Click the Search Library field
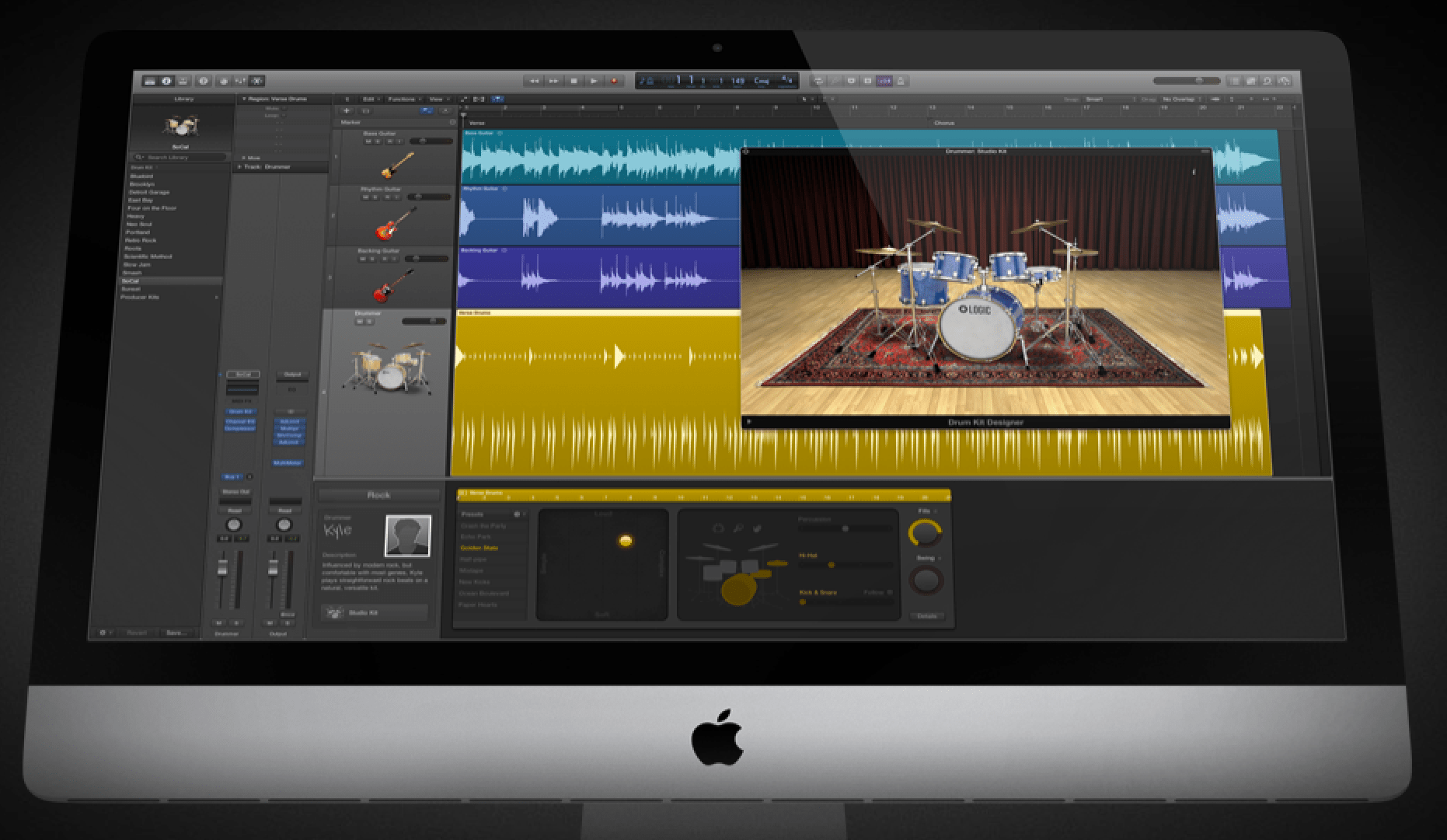Image resolution: width=1447 pixels, height=840 pixels. pos(180,157)
